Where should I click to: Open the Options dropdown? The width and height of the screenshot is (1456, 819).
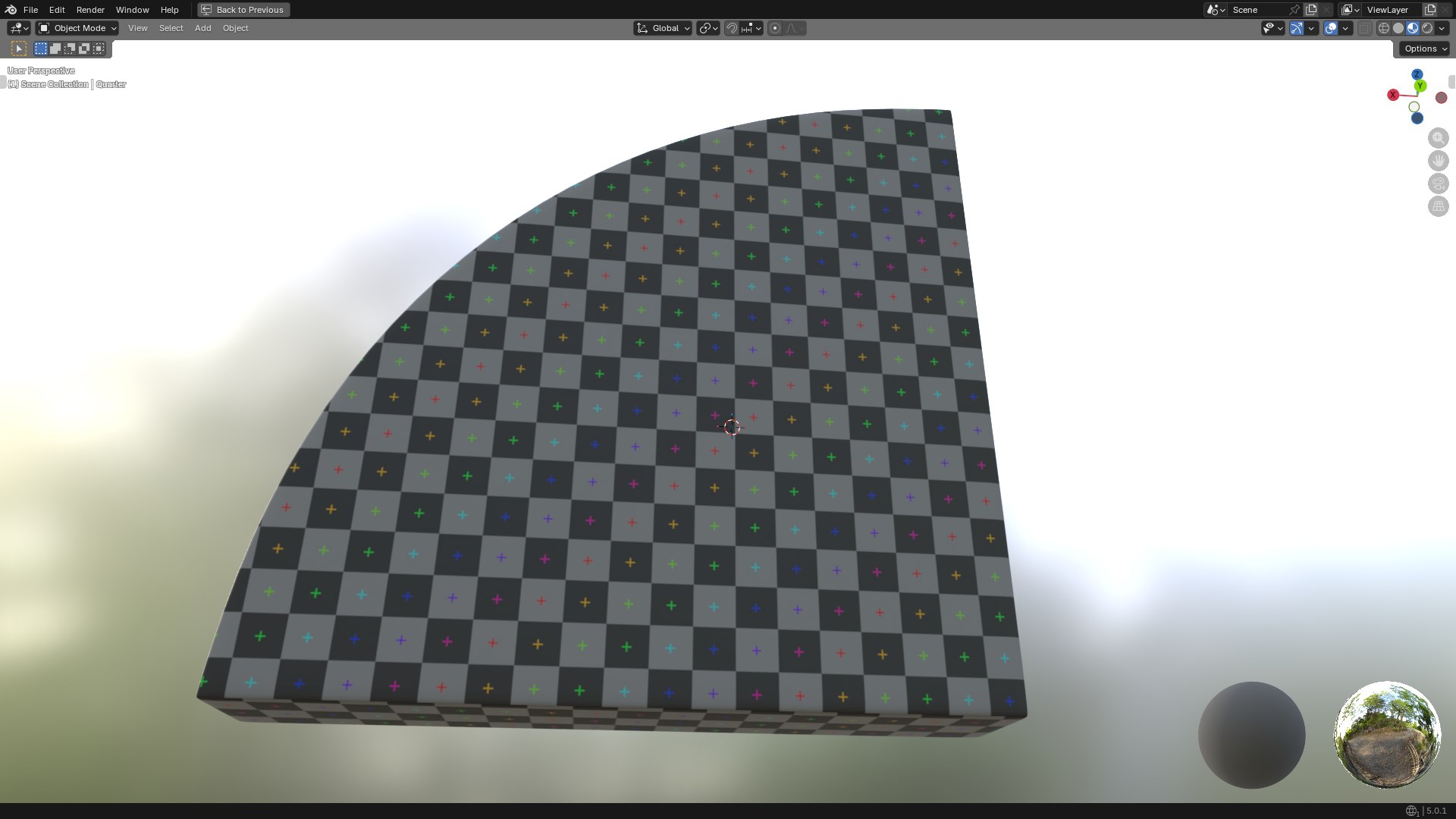pos(1425,49)
